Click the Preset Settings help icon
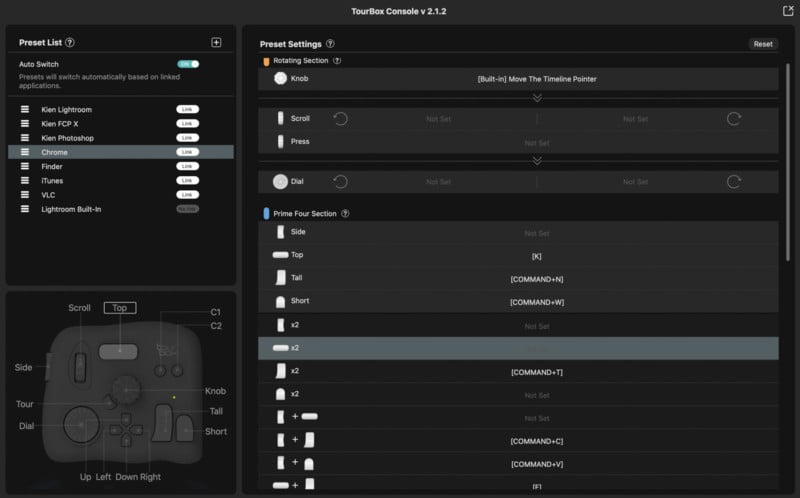 pos(330,44)
